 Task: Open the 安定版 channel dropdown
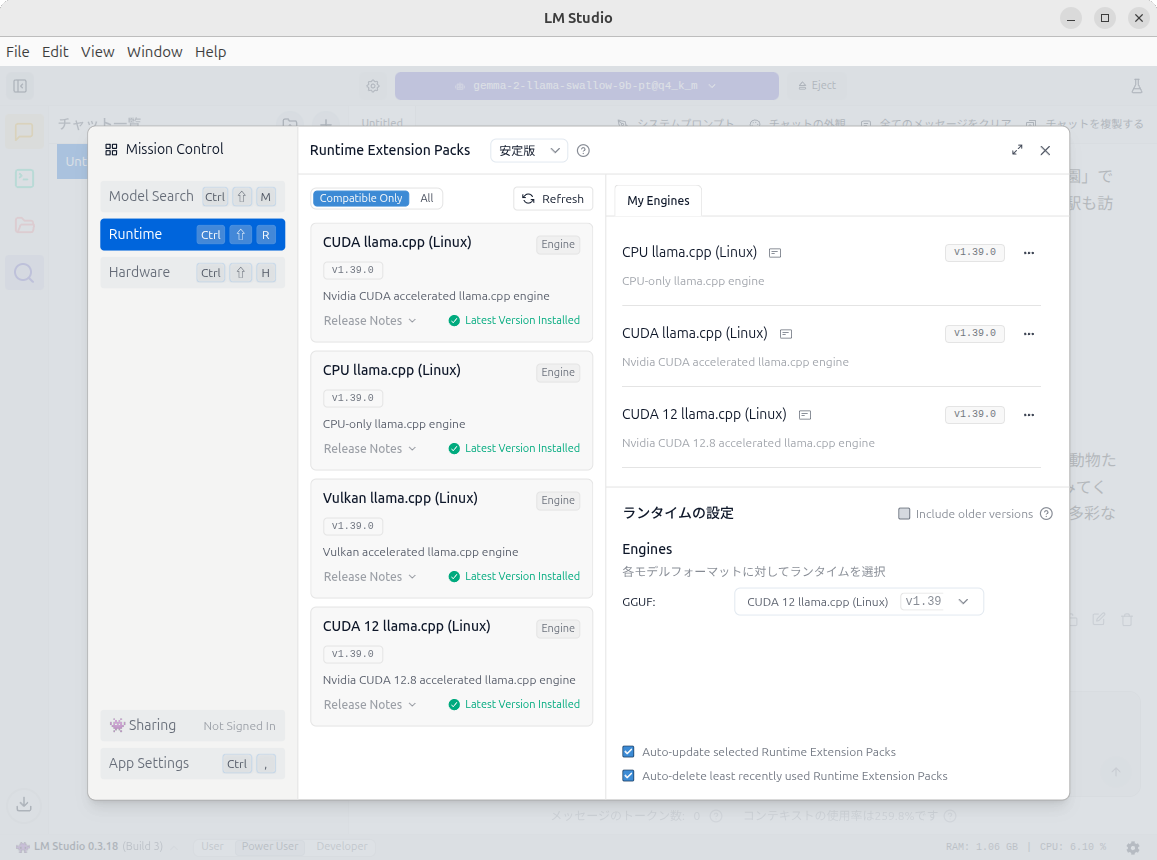click(x=529, y=150)
